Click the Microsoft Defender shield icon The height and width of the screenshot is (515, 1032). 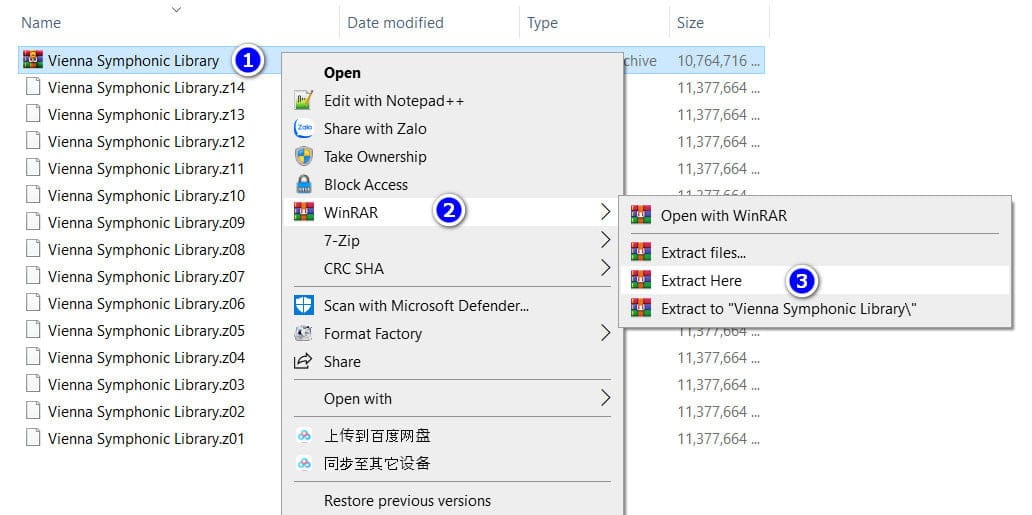coord(303,305)
